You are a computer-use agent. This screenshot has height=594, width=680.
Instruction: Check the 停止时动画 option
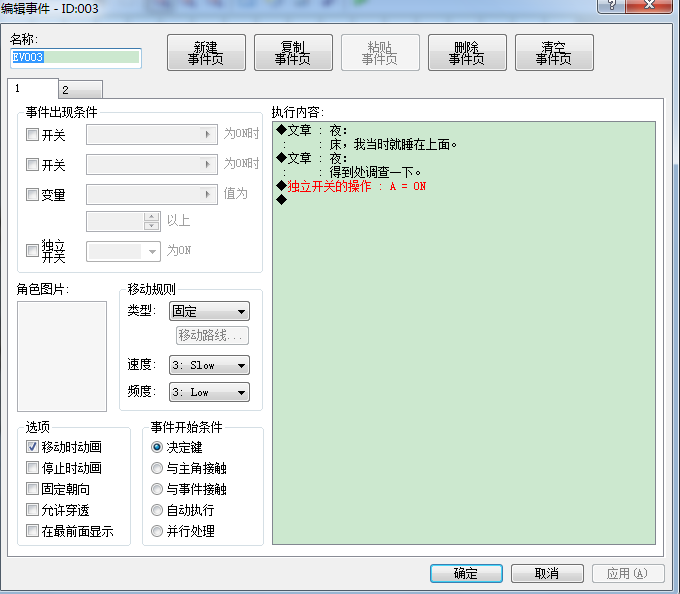[33, 467]
